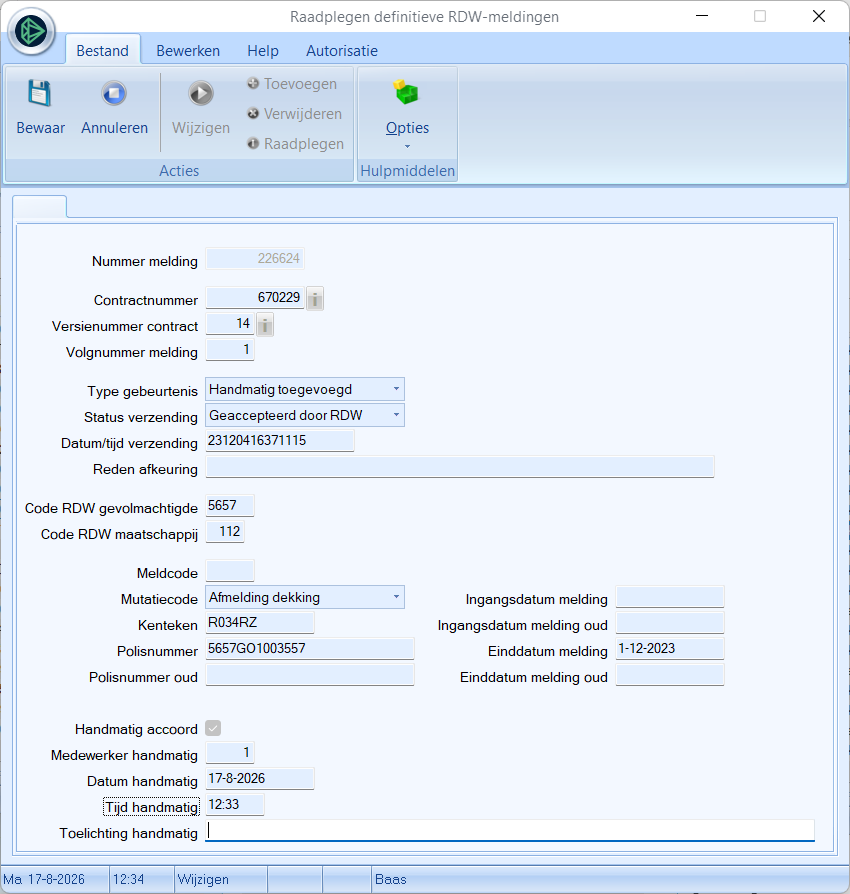Close the RDW-meldingen window
The height and width of the screenshot is (894, 850).
point(819,16)
